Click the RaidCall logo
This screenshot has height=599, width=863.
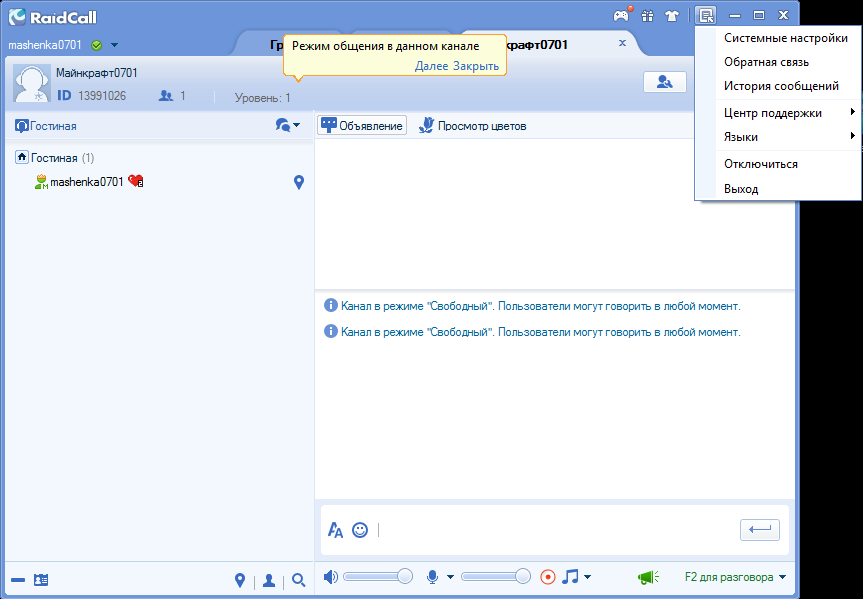pos(53,17)
